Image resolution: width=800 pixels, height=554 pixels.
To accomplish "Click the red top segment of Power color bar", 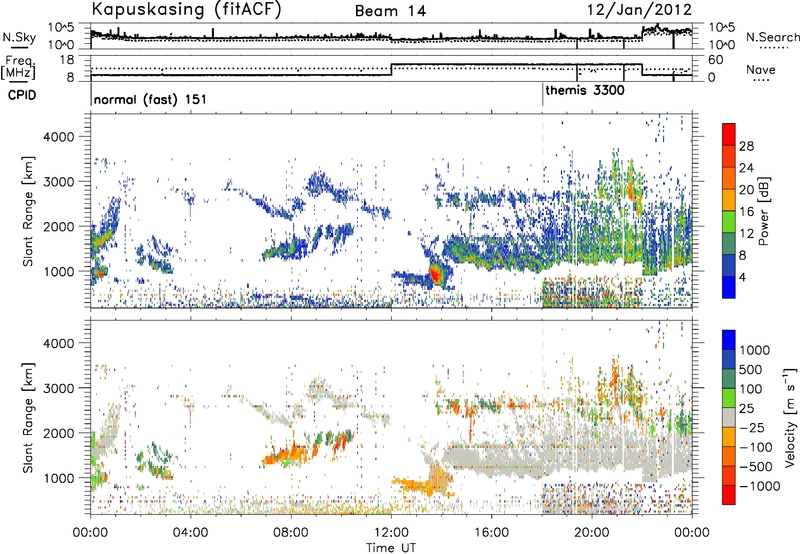I will point(729,134).
